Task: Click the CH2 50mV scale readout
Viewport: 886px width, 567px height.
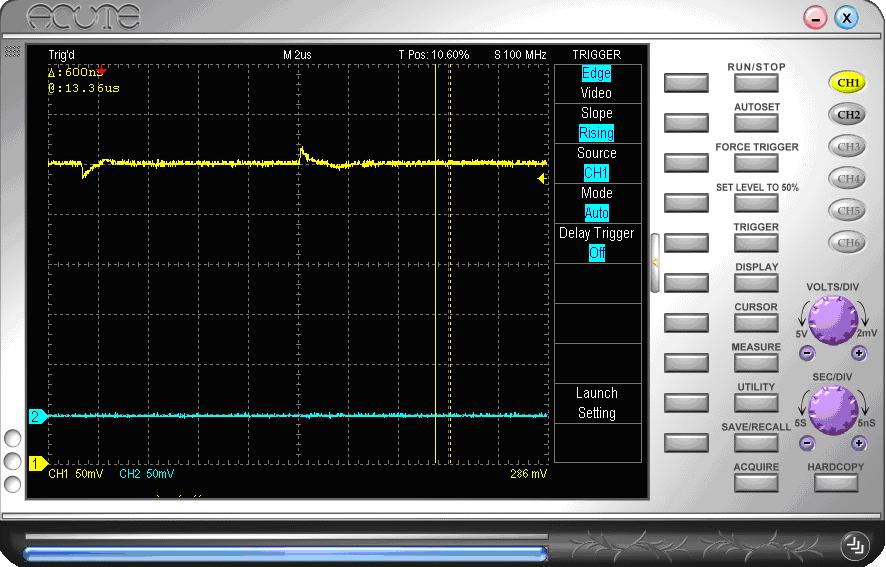Action: coord(146,474)
